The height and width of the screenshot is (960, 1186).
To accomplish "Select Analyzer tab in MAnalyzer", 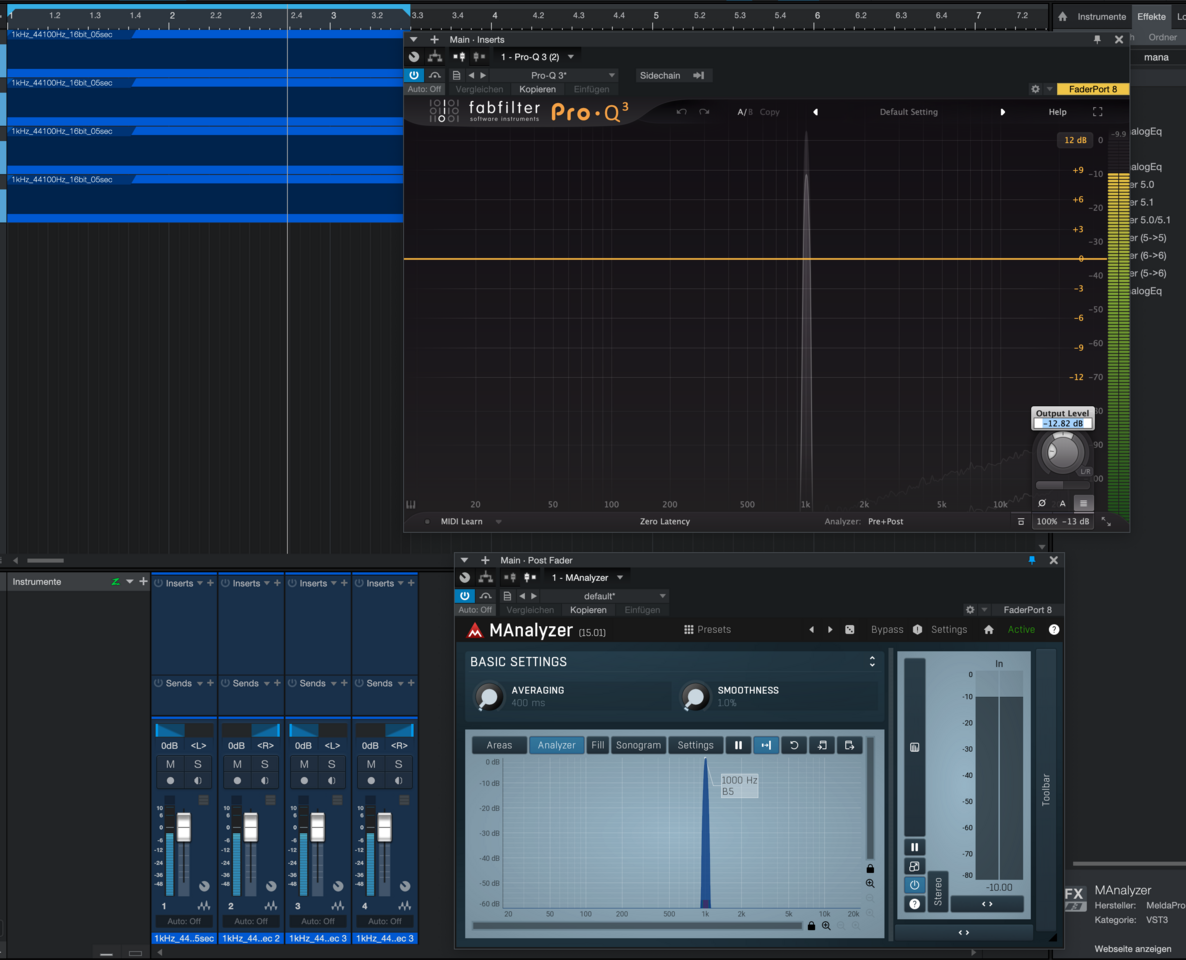I will (x=556, y=745).
